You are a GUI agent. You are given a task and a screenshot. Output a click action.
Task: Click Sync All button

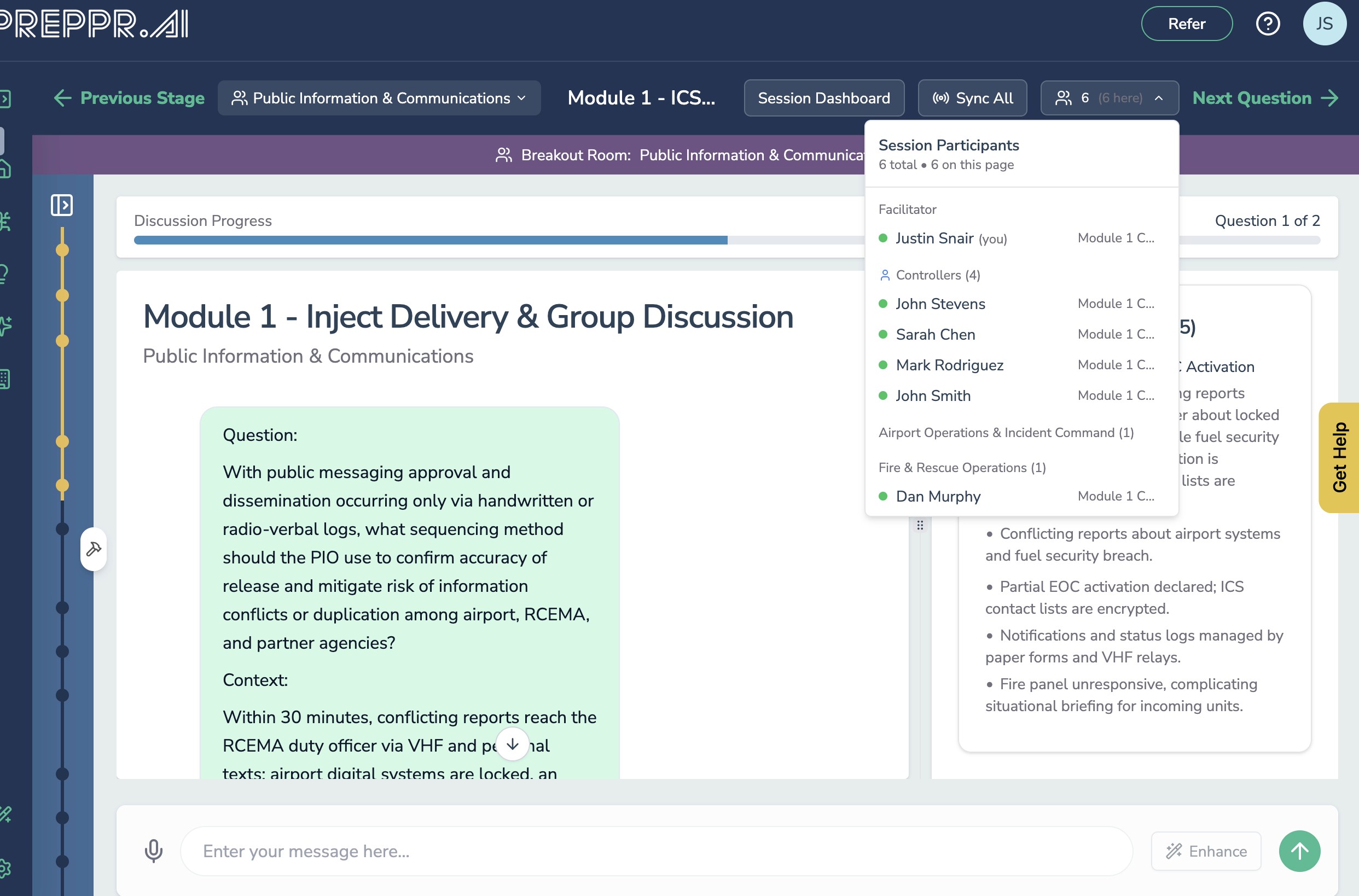(972, 98)
